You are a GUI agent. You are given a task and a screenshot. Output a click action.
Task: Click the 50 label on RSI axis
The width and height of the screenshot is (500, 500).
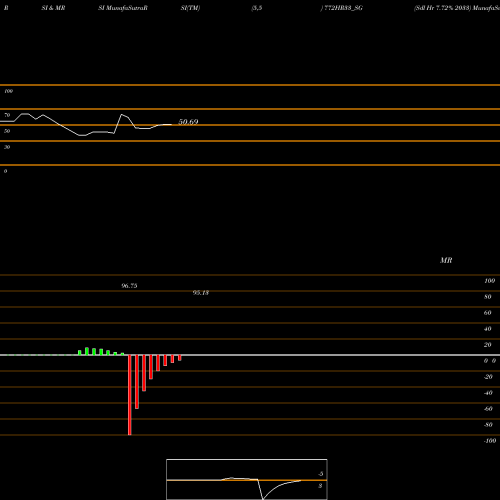pyautogui.click(x=7, y=131)
